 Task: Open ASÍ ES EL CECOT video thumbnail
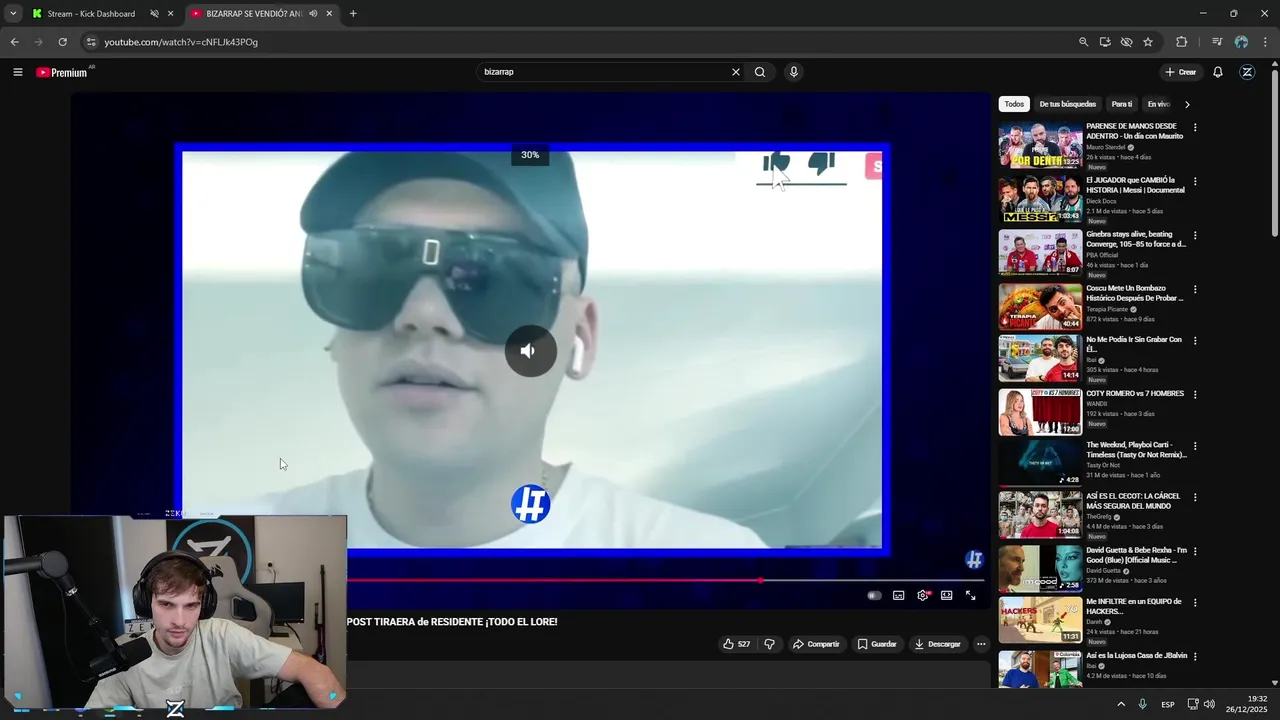coord(1040,514)
